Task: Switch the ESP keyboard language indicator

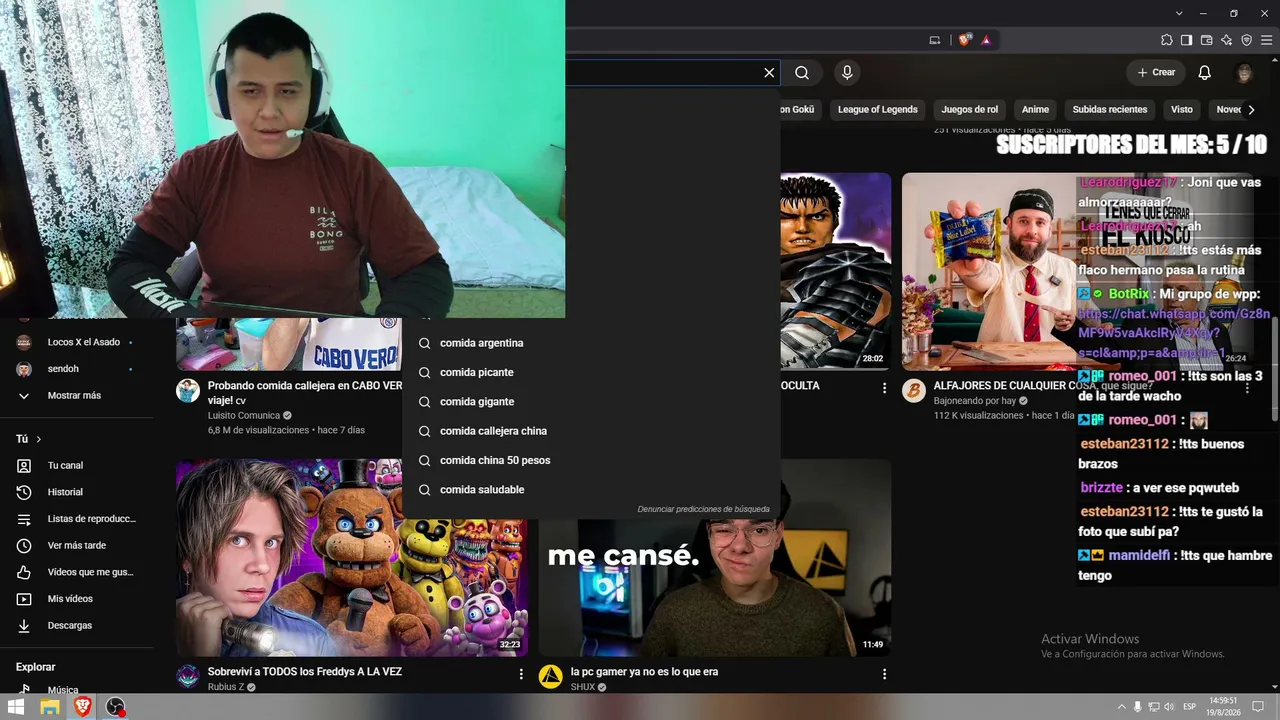Action: [1190, 707]
